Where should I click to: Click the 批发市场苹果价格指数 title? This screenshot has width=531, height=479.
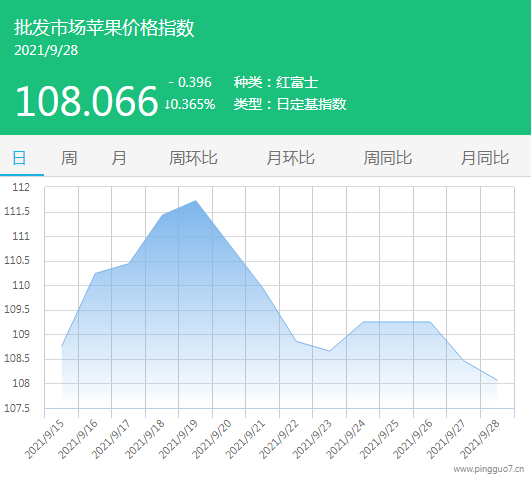(104, 27)
